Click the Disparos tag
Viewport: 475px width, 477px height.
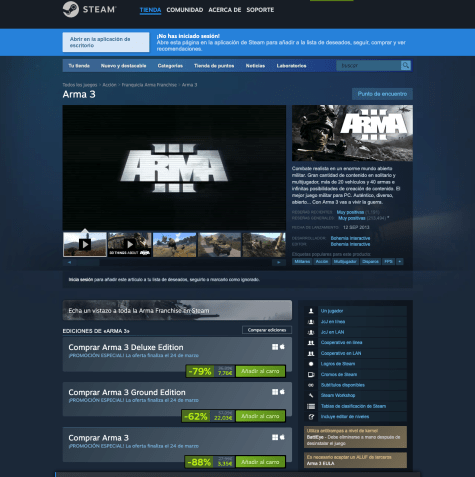tap(370, 262)
